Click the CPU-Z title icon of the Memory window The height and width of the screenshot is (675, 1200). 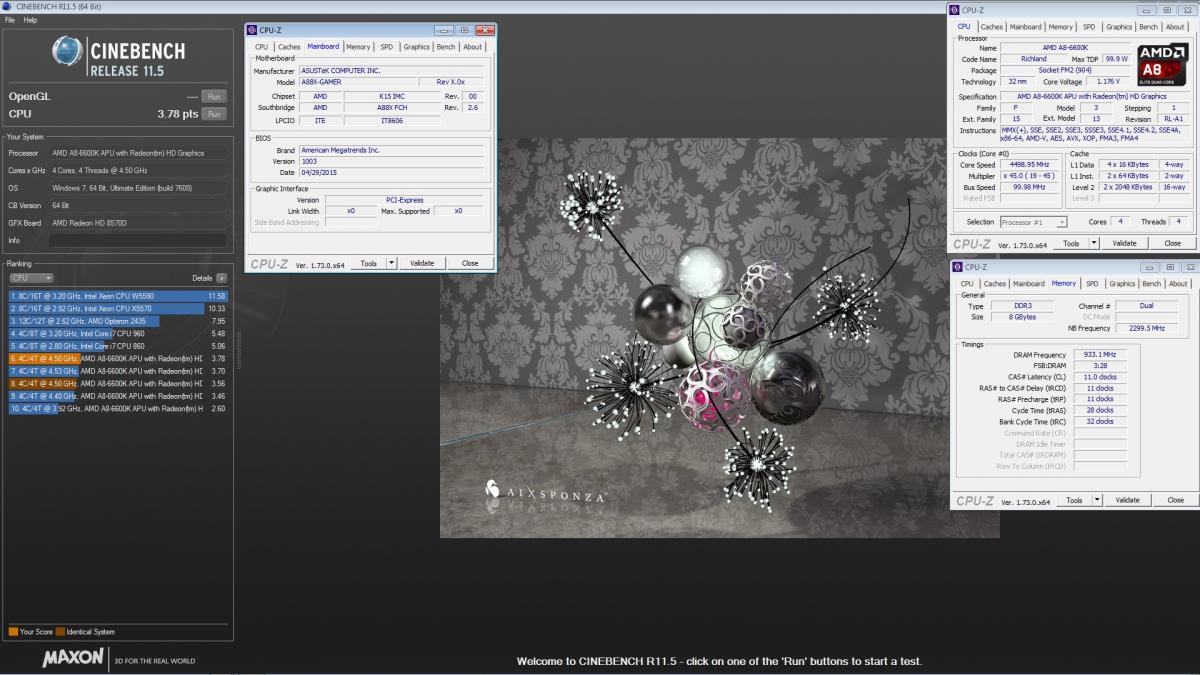958,267
